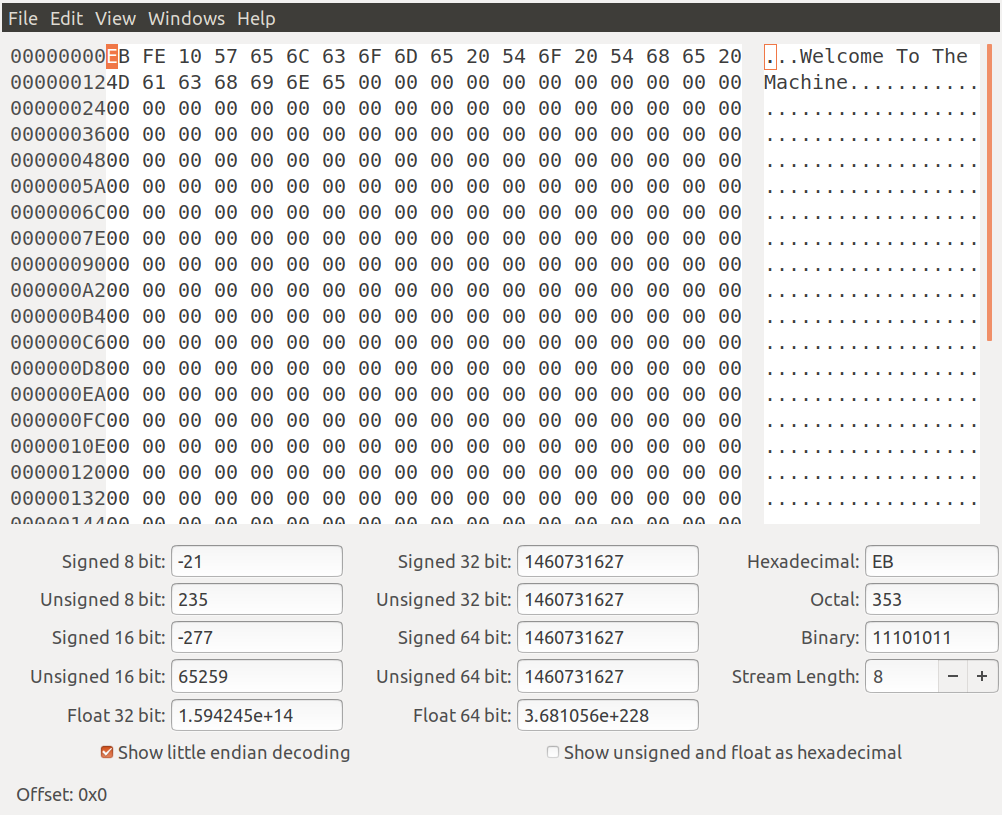Select the Octal value field
The height and width of the screenshot is (815, 1002).
pyautogui.click(x=931, y=600)
